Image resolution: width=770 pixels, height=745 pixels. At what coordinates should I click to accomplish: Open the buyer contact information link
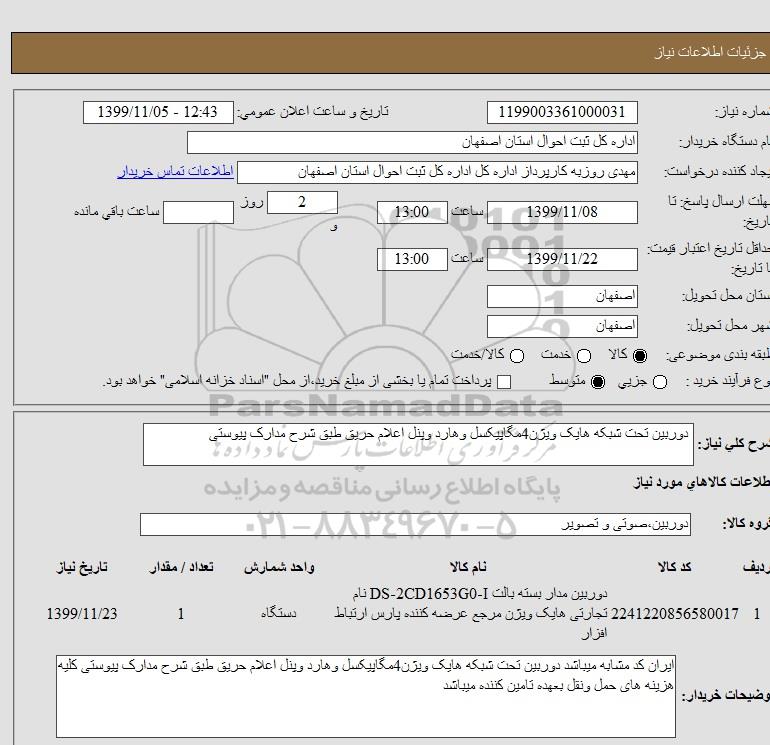tap(176, 171)
